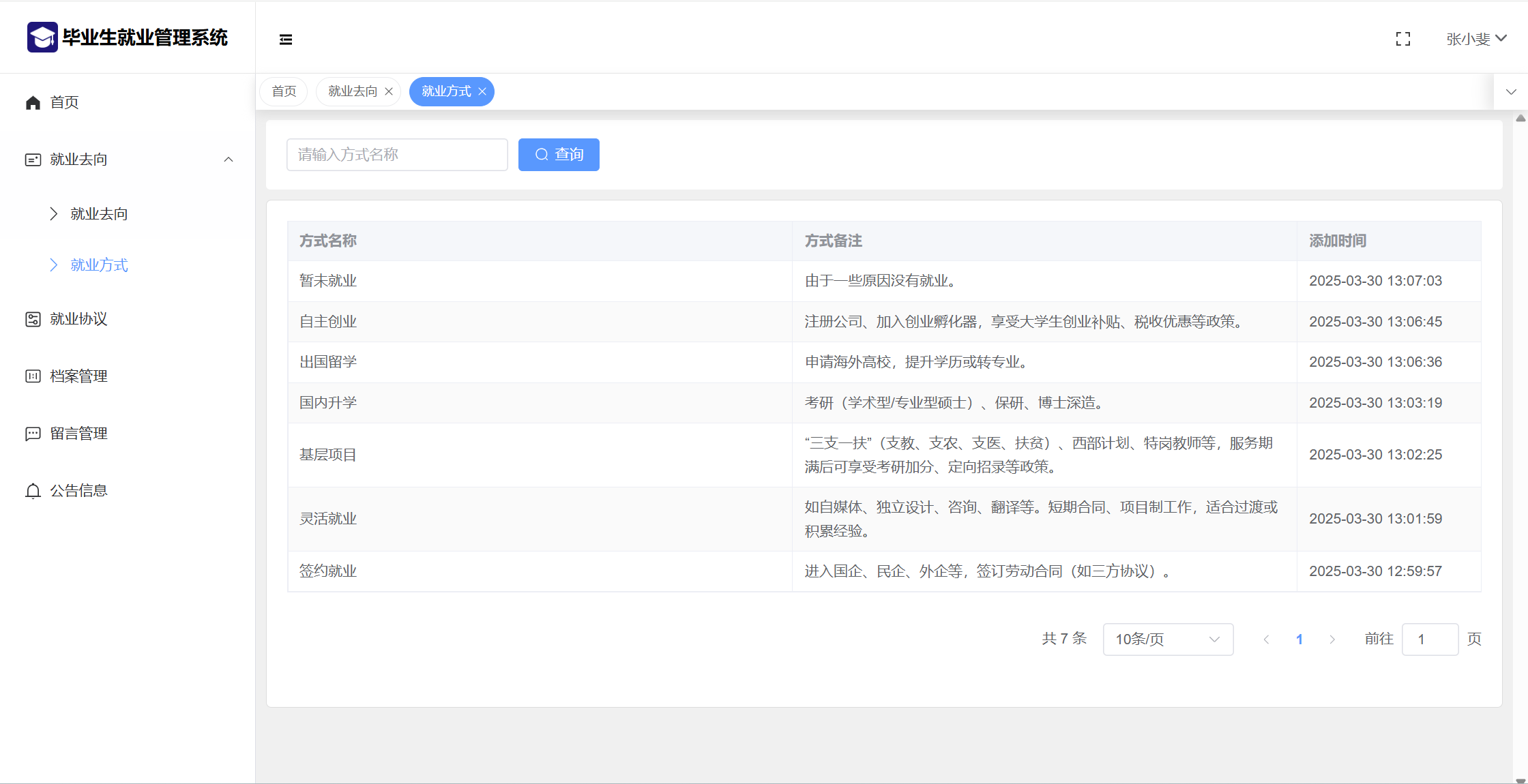Click the 前往 page number field
The width and height of the screenshot is (1528, 784).
[x=1429, y=639]
